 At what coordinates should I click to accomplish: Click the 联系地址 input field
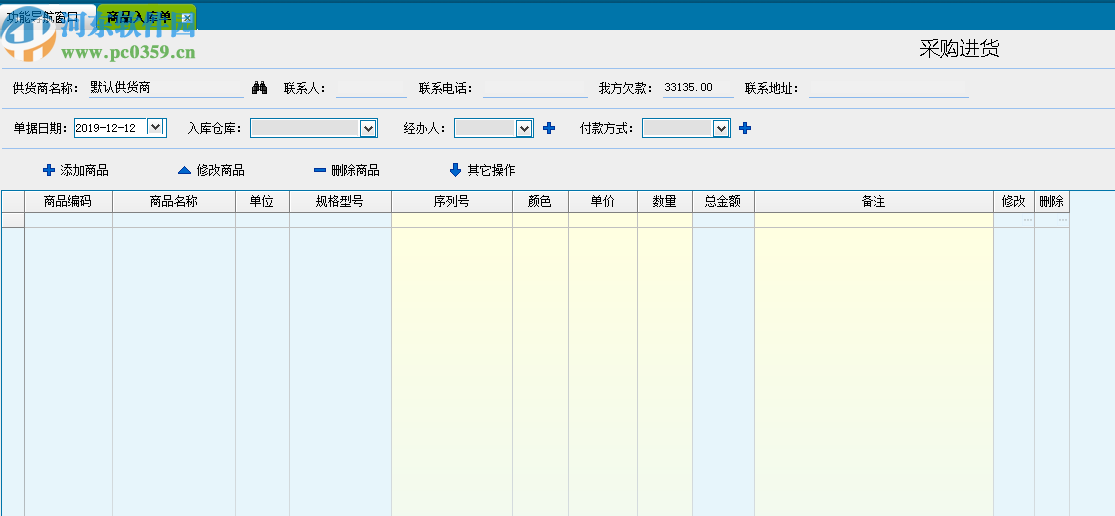889,89
